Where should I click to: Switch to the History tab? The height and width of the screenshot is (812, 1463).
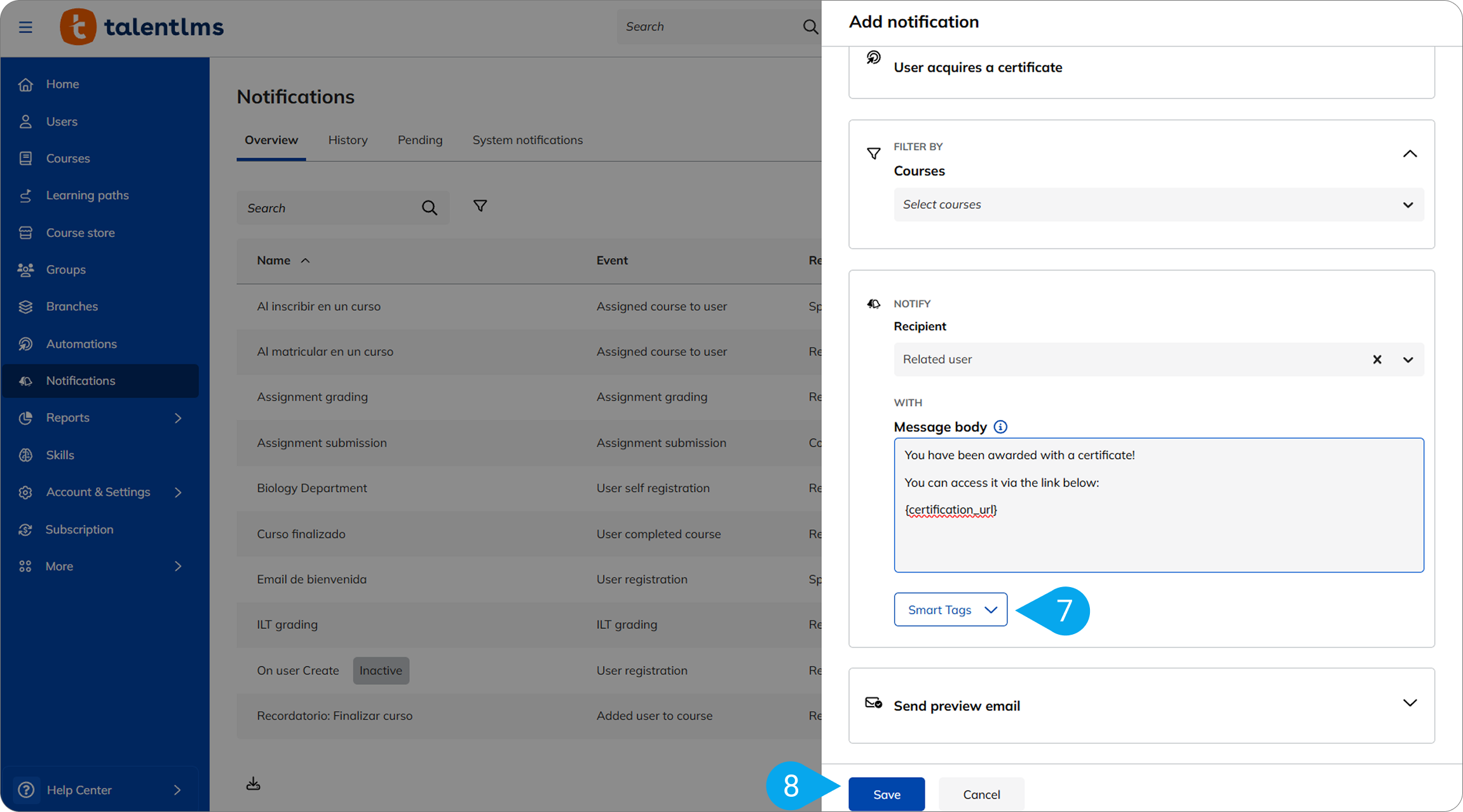click(x=348, y=140)
